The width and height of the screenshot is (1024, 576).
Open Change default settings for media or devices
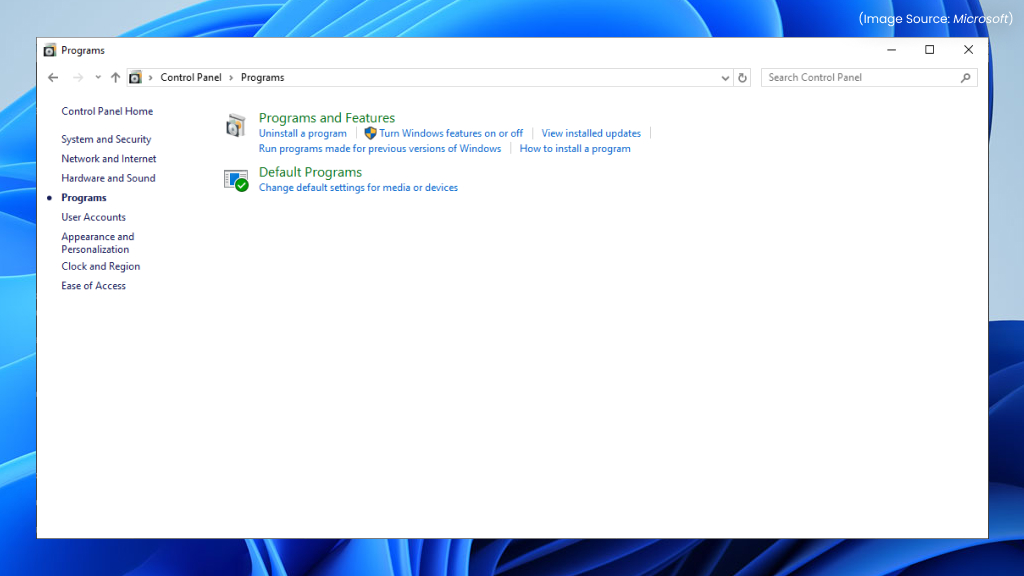(358, 188)
